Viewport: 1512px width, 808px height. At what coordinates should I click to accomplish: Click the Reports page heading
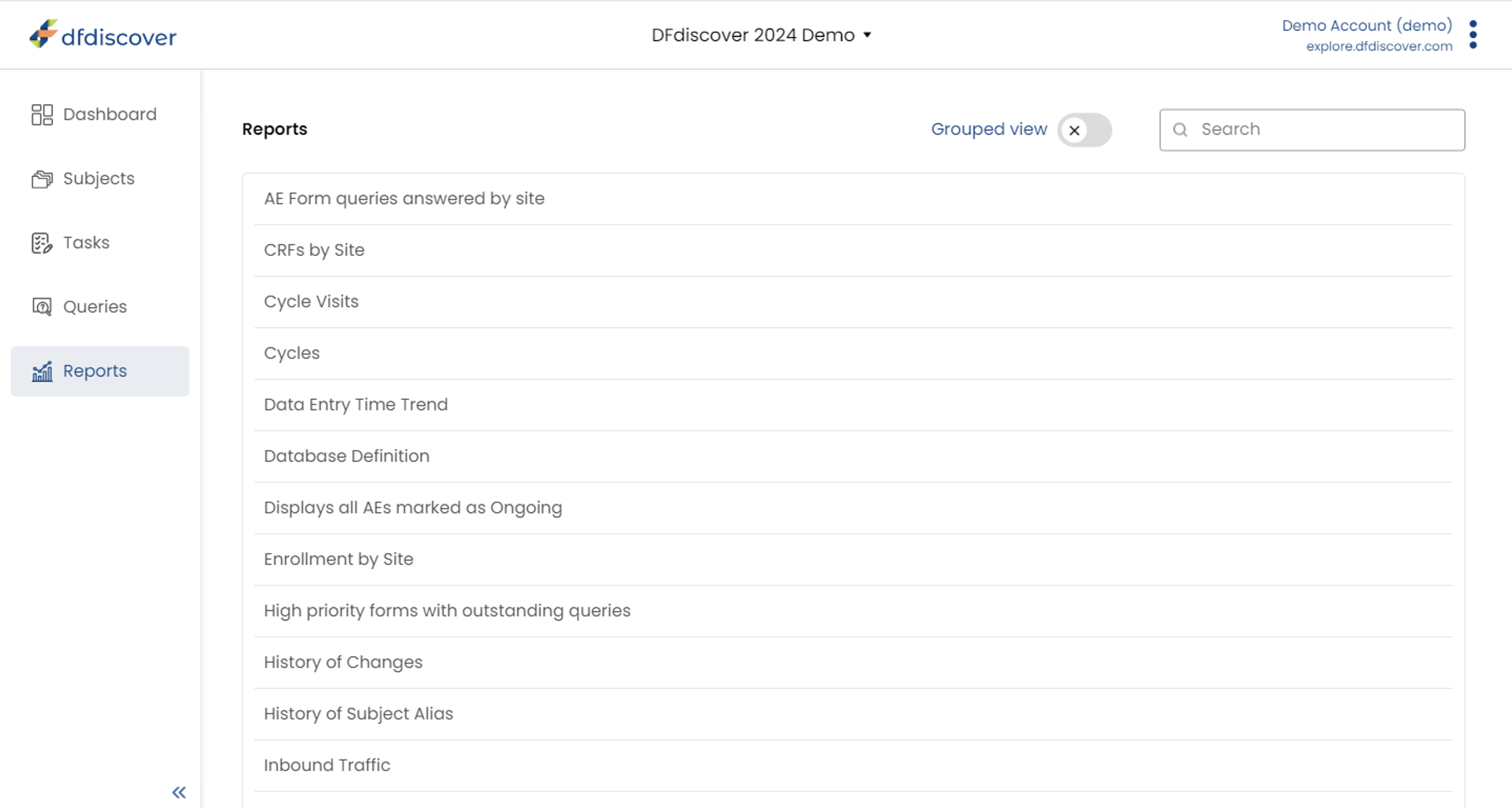click(275, 129)
